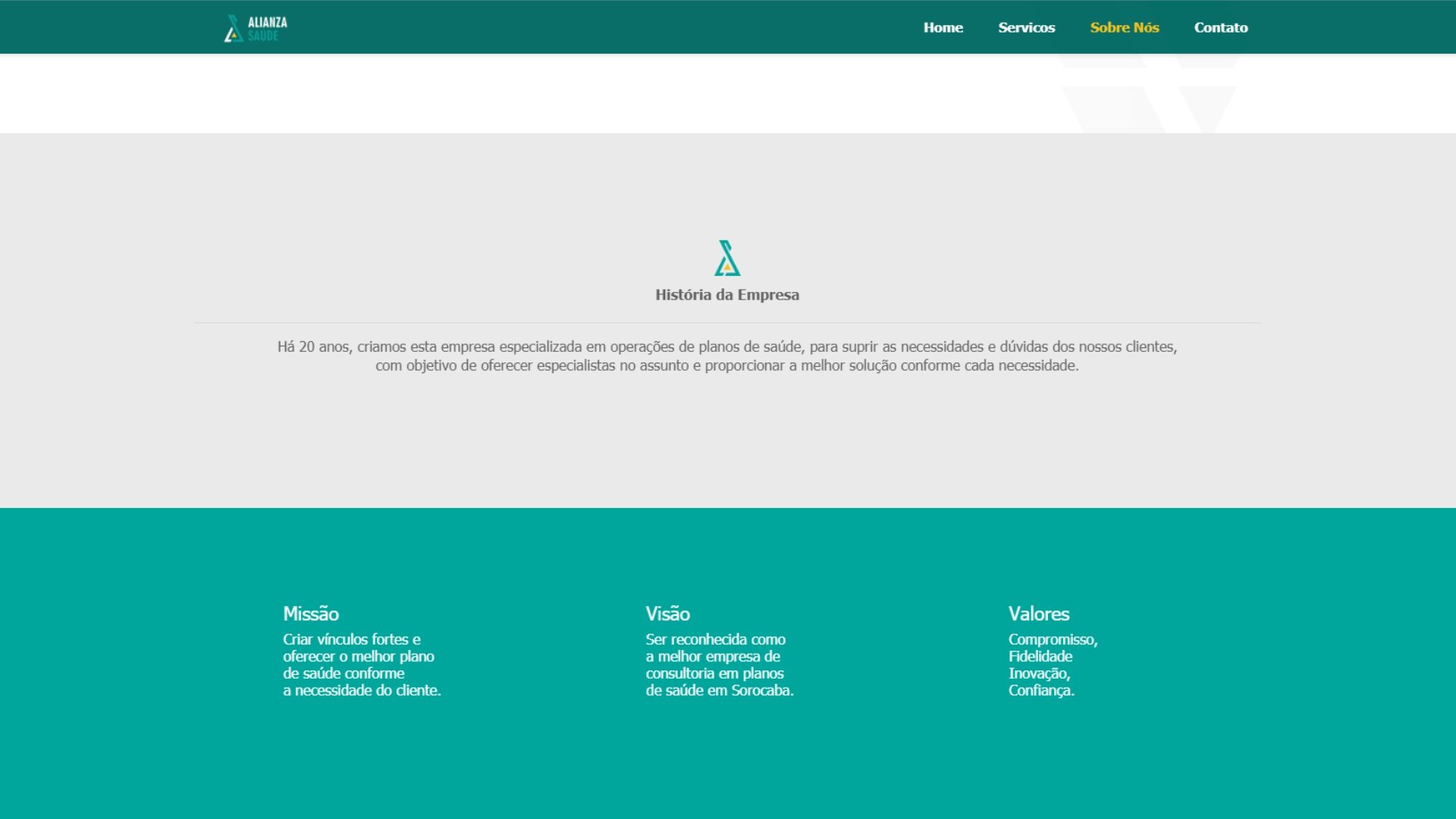Image resolution: width=1456 pixels, height=819 pixels.
Task: Click the text 'Criar vínculos fortes e'
Action: click(352, 639)
